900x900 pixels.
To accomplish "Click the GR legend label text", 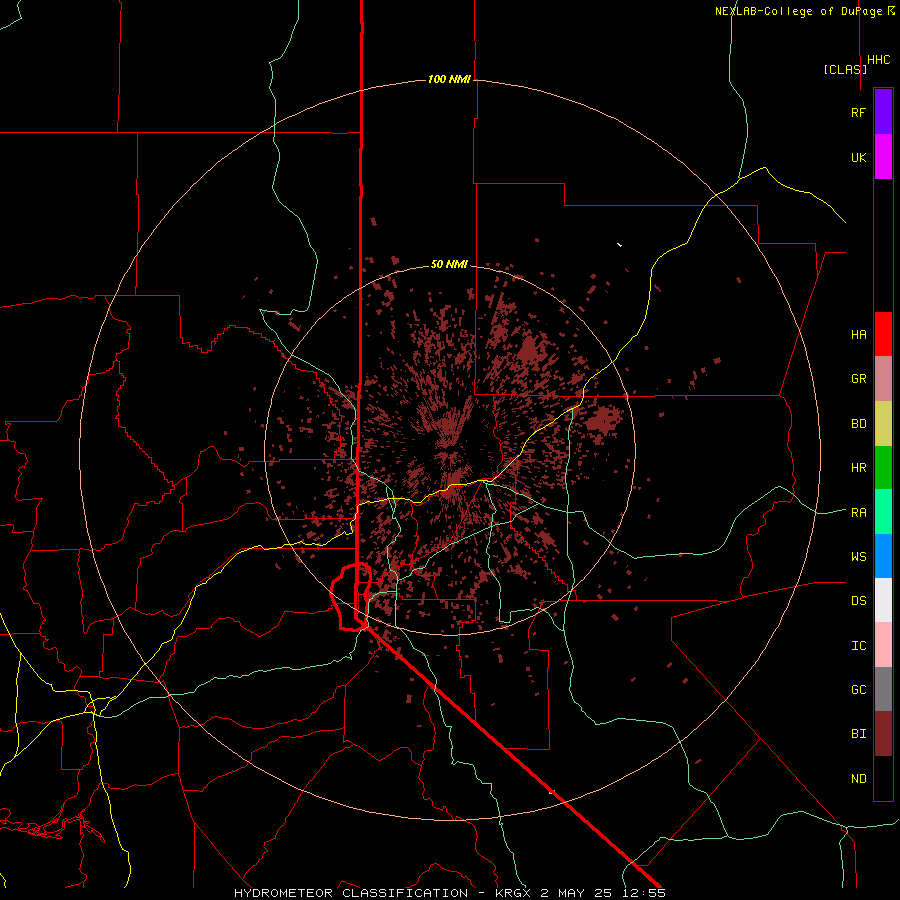I will click(x=858, y=379).
